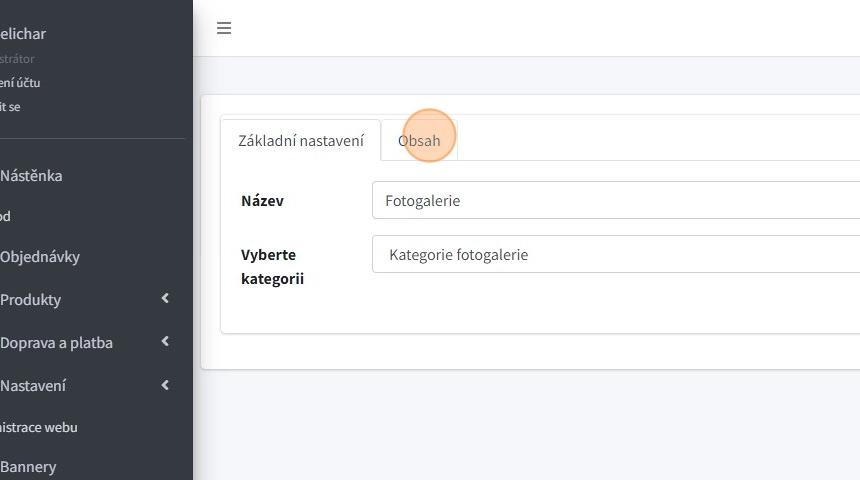
Task: Open Nástěnka in the sidebar
Action: pyautogui.click(x=31, y=176)
